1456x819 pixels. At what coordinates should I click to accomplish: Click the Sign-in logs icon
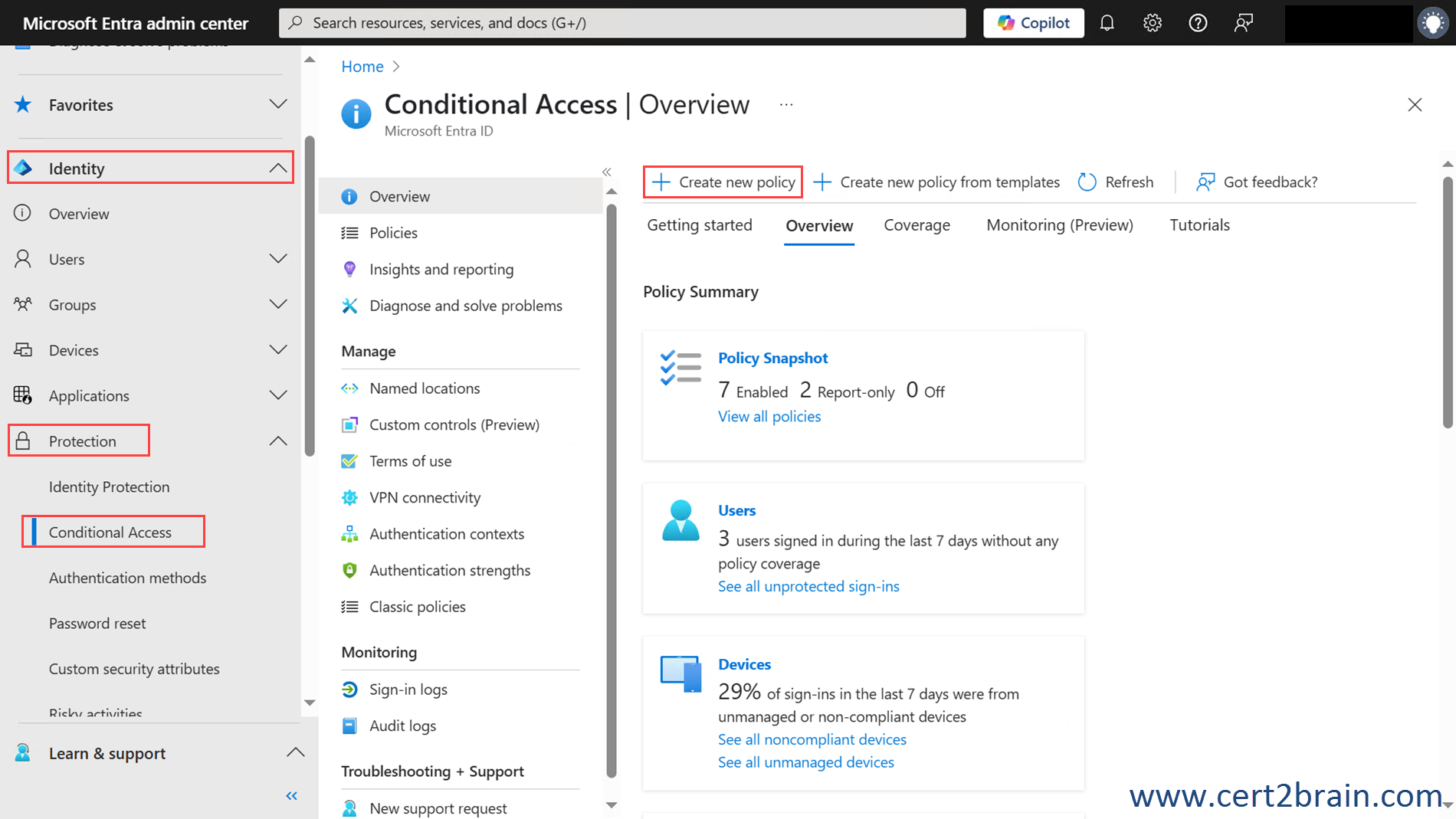click(349, 690)
